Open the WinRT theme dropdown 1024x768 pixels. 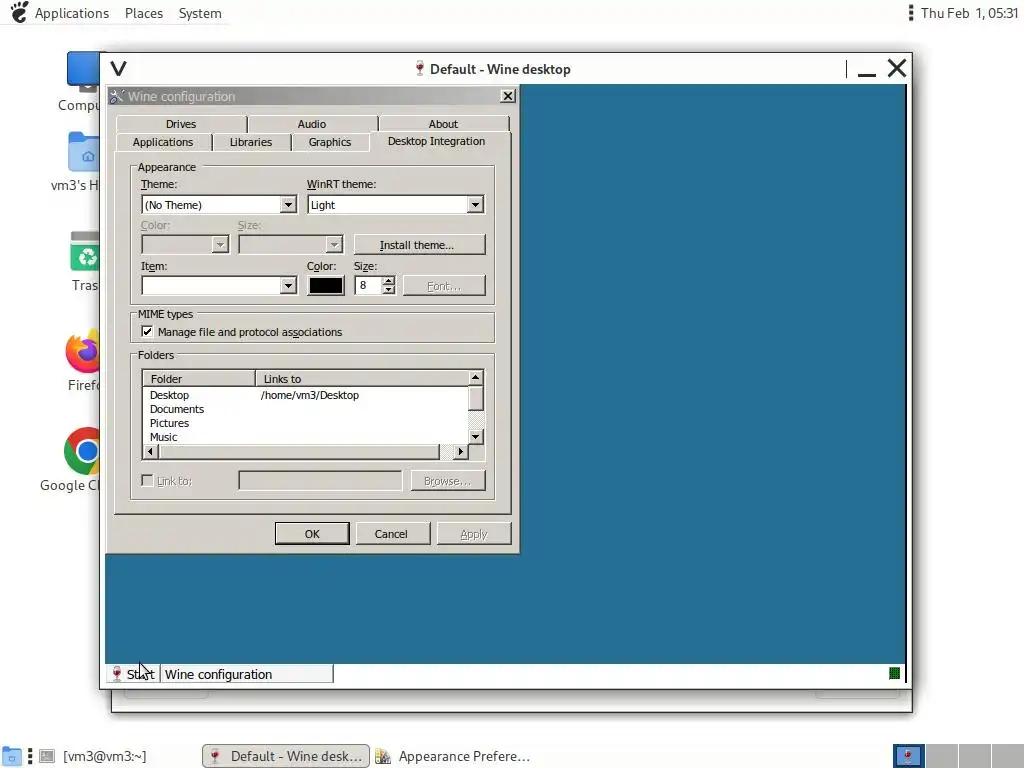click(396, 204)
